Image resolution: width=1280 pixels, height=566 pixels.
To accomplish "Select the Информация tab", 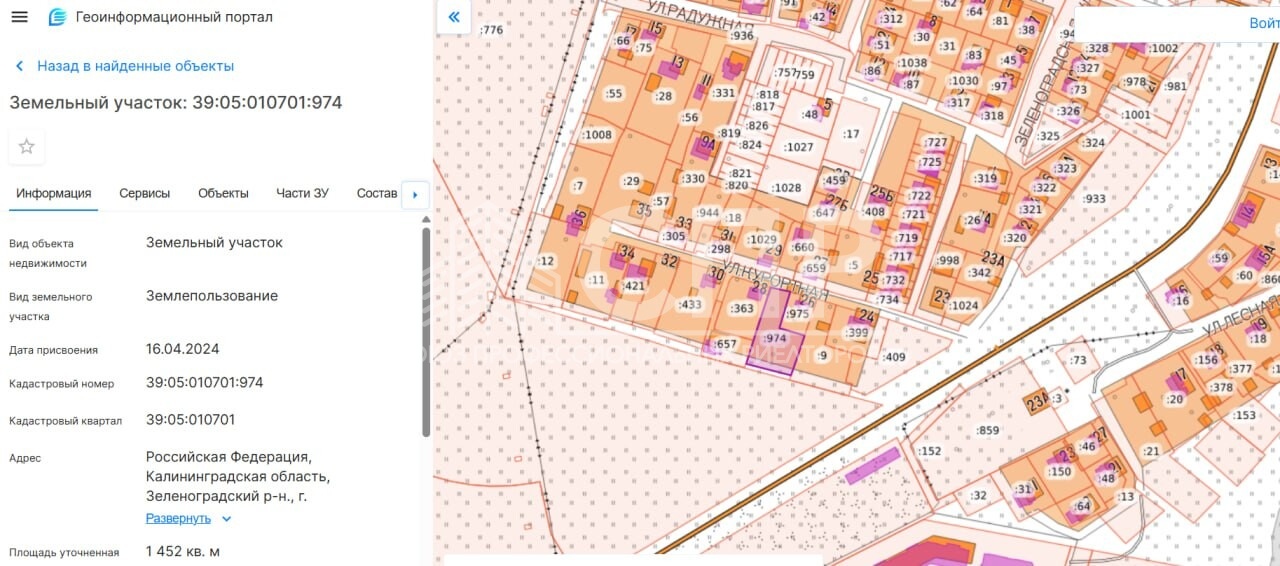I will 54,193.
